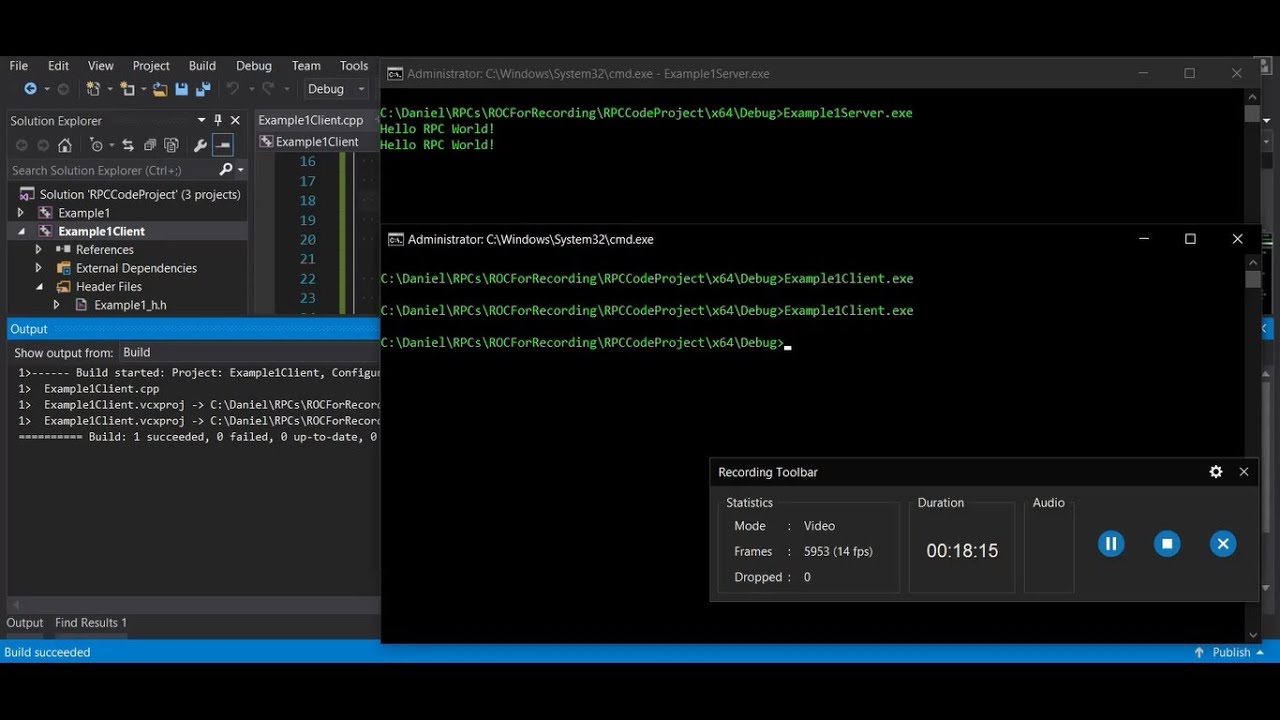This screenshot has width=1280, height=720.
Task: Open the View menu
Action: 101,65
